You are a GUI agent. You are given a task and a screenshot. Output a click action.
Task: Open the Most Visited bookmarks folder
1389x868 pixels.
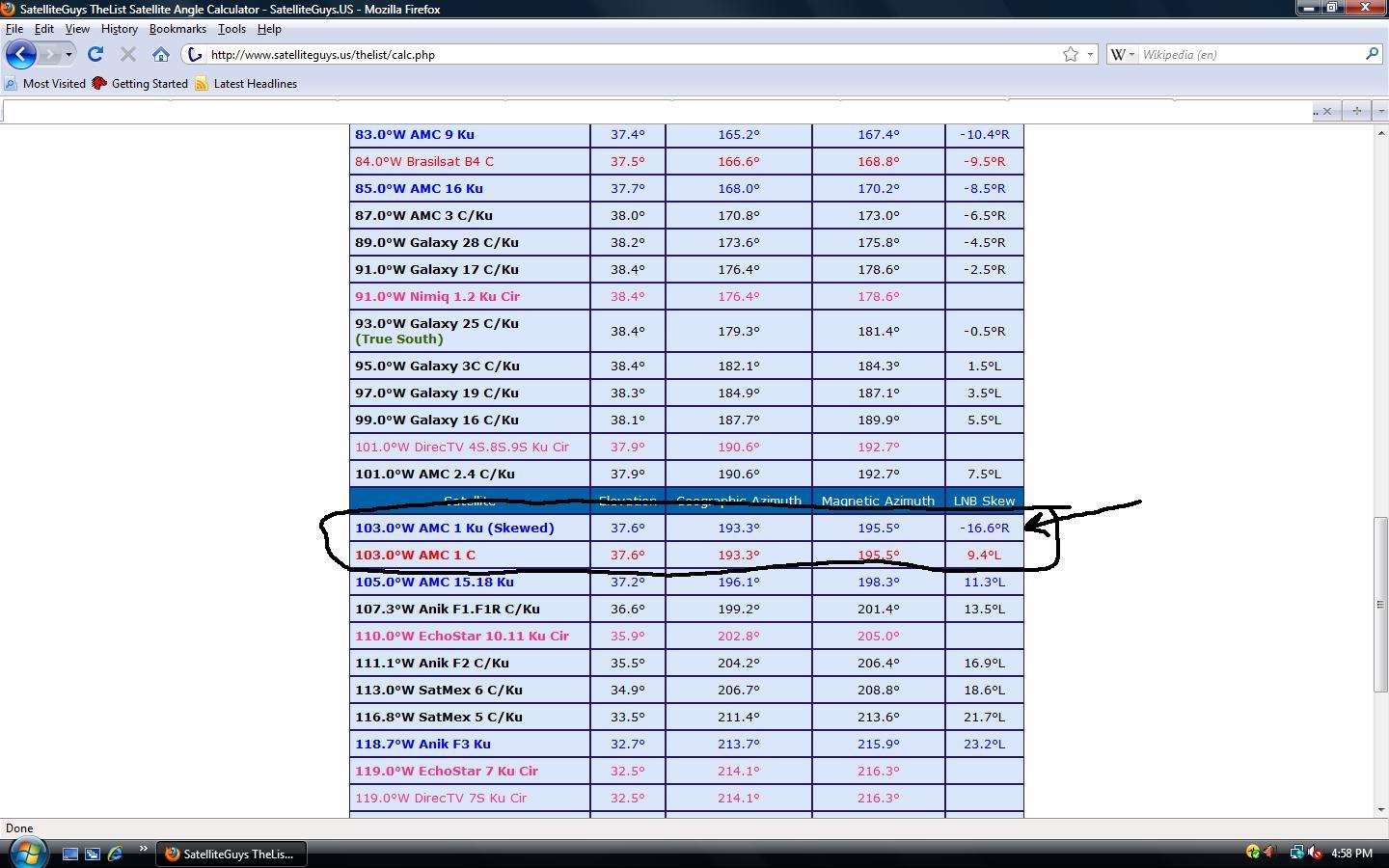(45, 84)
